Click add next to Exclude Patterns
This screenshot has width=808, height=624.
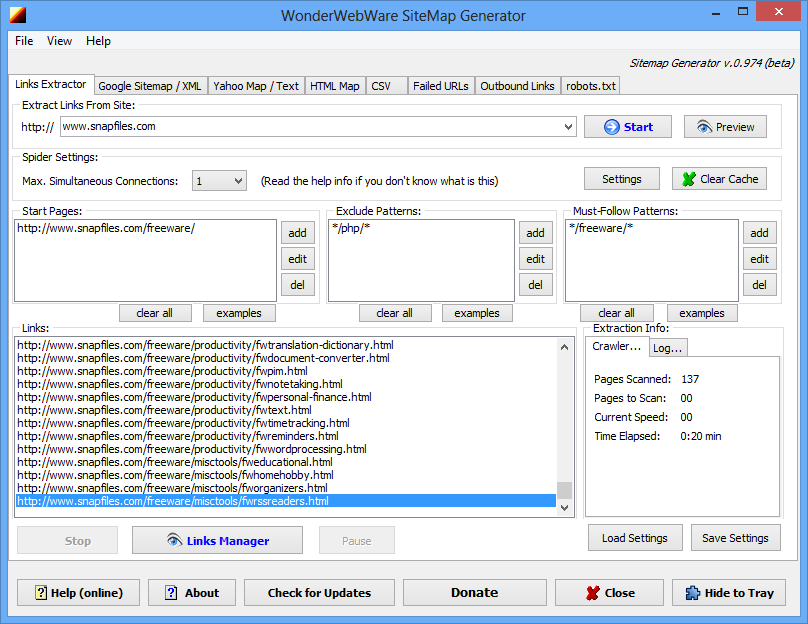pos(535,233)
